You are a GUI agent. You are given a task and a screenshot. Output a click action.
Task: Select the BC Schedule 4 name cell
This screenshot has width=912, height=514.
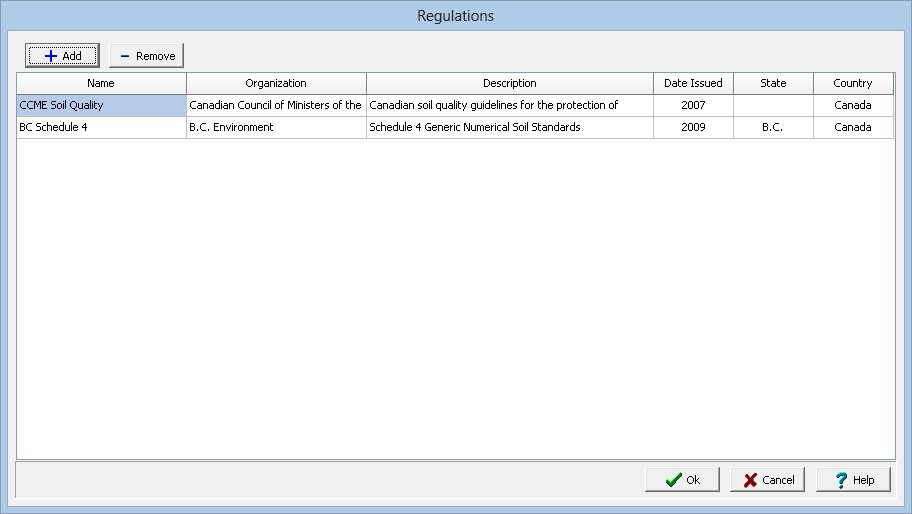[101, 127]
